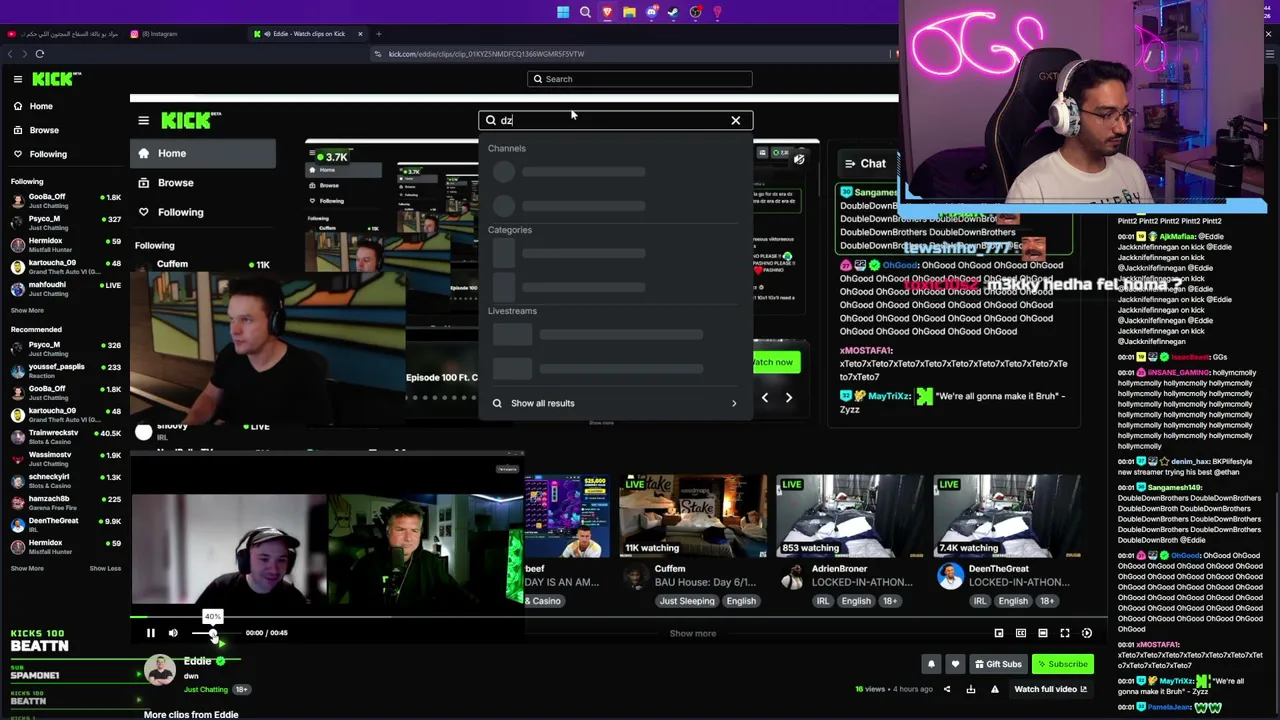The height and width of the screenshot is (720, 1280).
Task: Open Watch full video link
Action: (x=1051, y=689)
